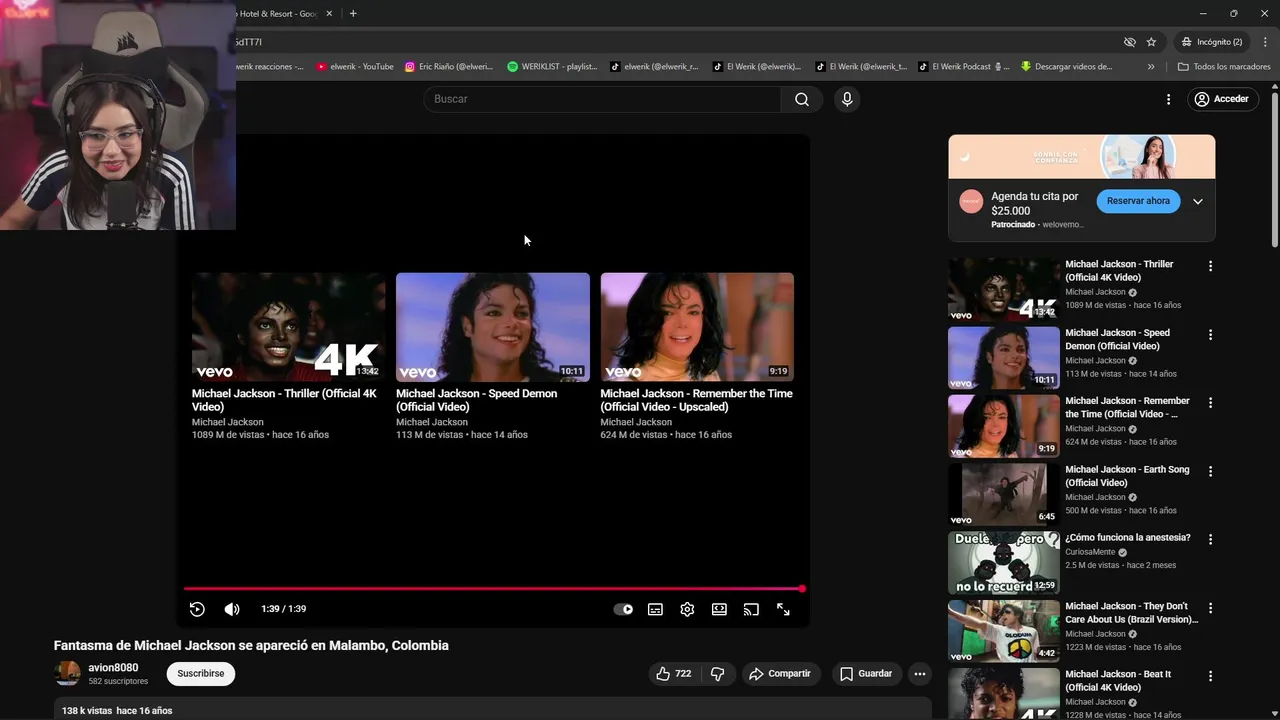Seek on the red video progress bar

click(493, 589)
